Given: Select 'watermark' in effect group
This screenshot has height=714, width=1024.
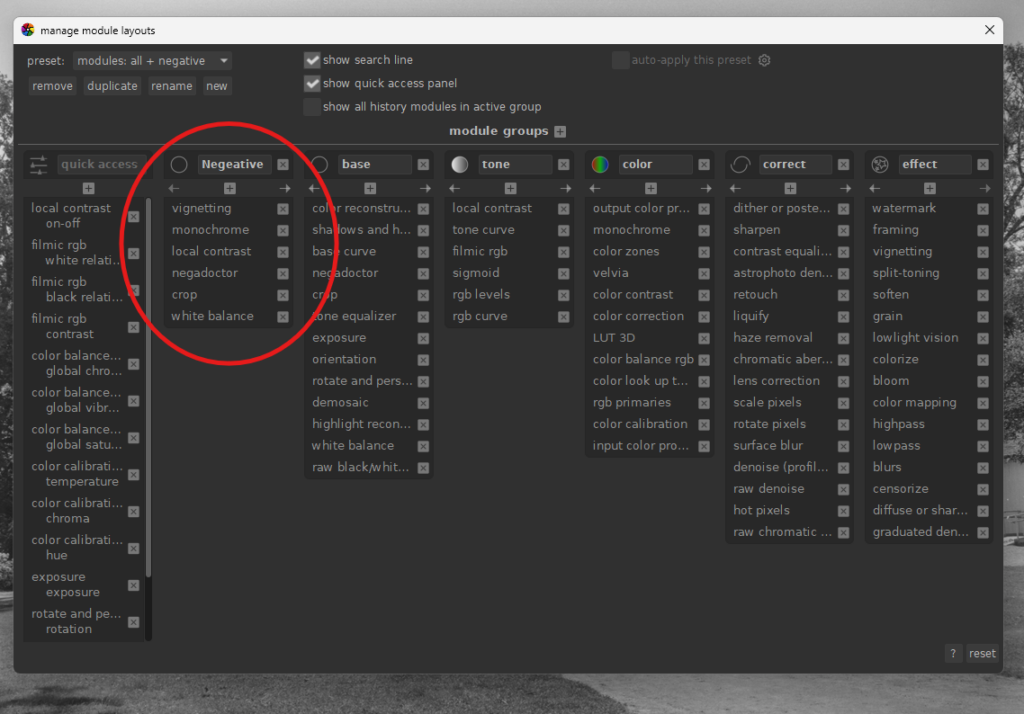Looking at the screenshot, I should click(904, 208).
